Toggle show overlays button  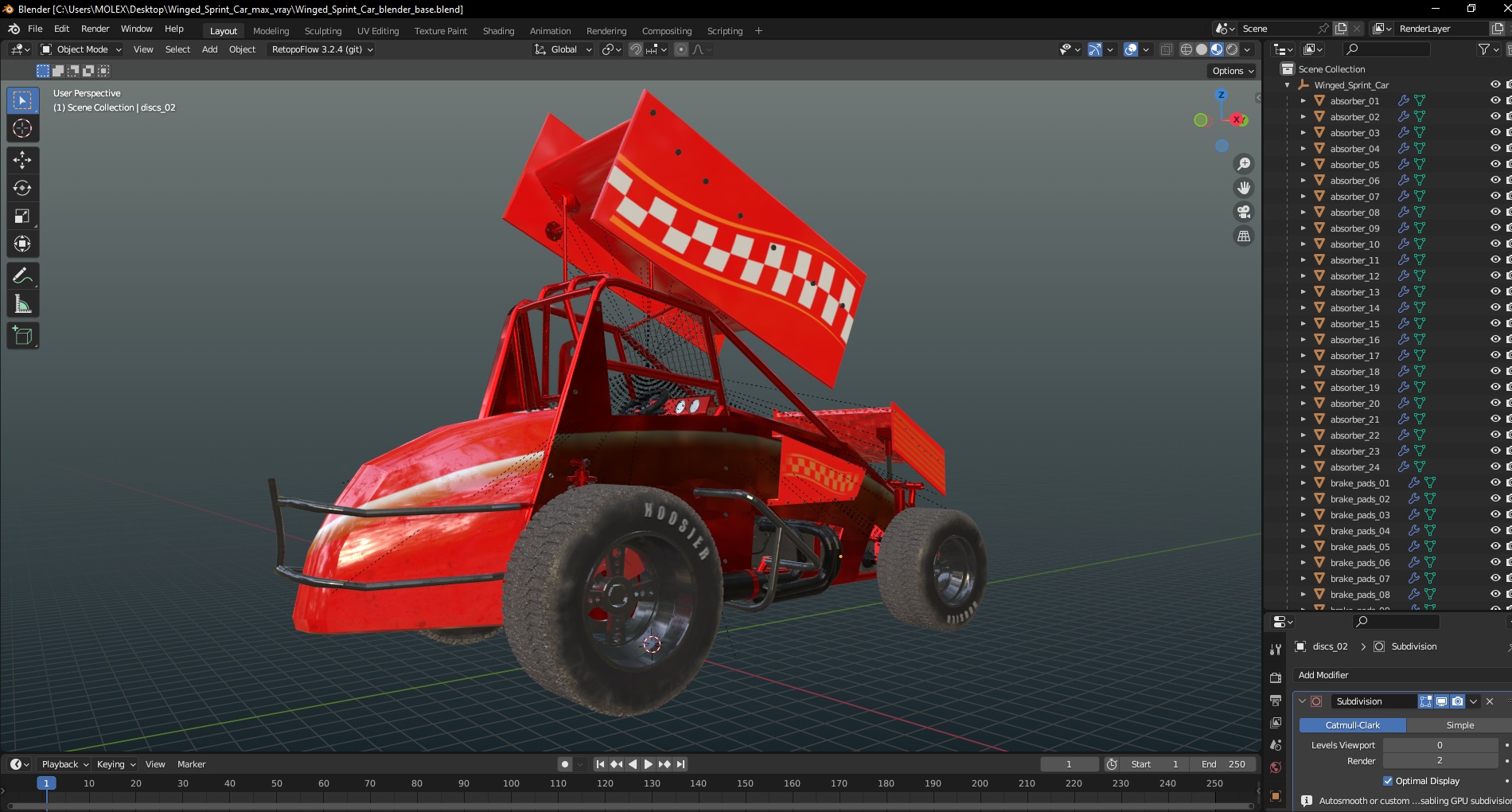[1131, 49]
